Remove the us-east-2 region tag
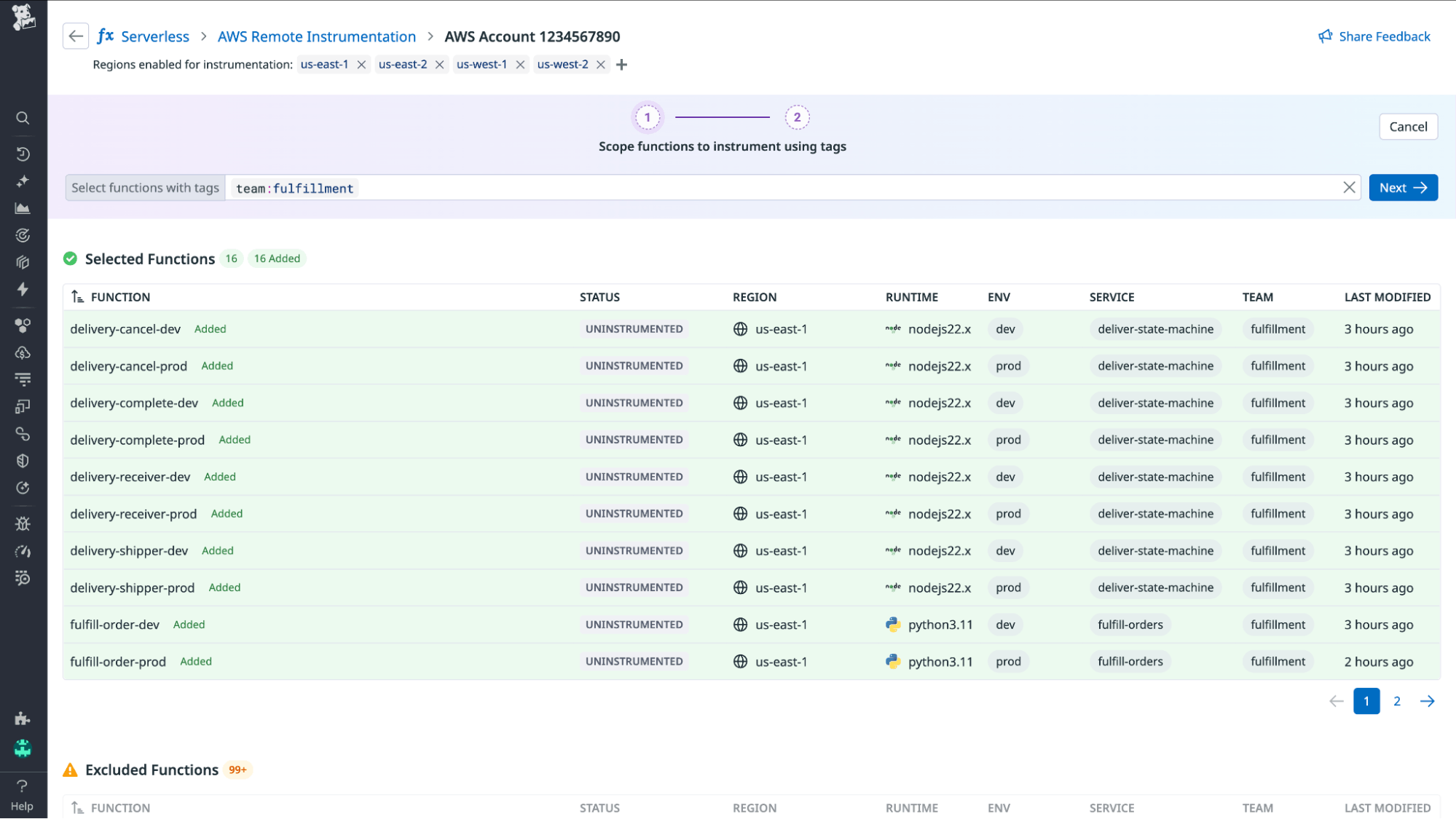This screenshot has height=819, width=1456. tap(440, 64)
